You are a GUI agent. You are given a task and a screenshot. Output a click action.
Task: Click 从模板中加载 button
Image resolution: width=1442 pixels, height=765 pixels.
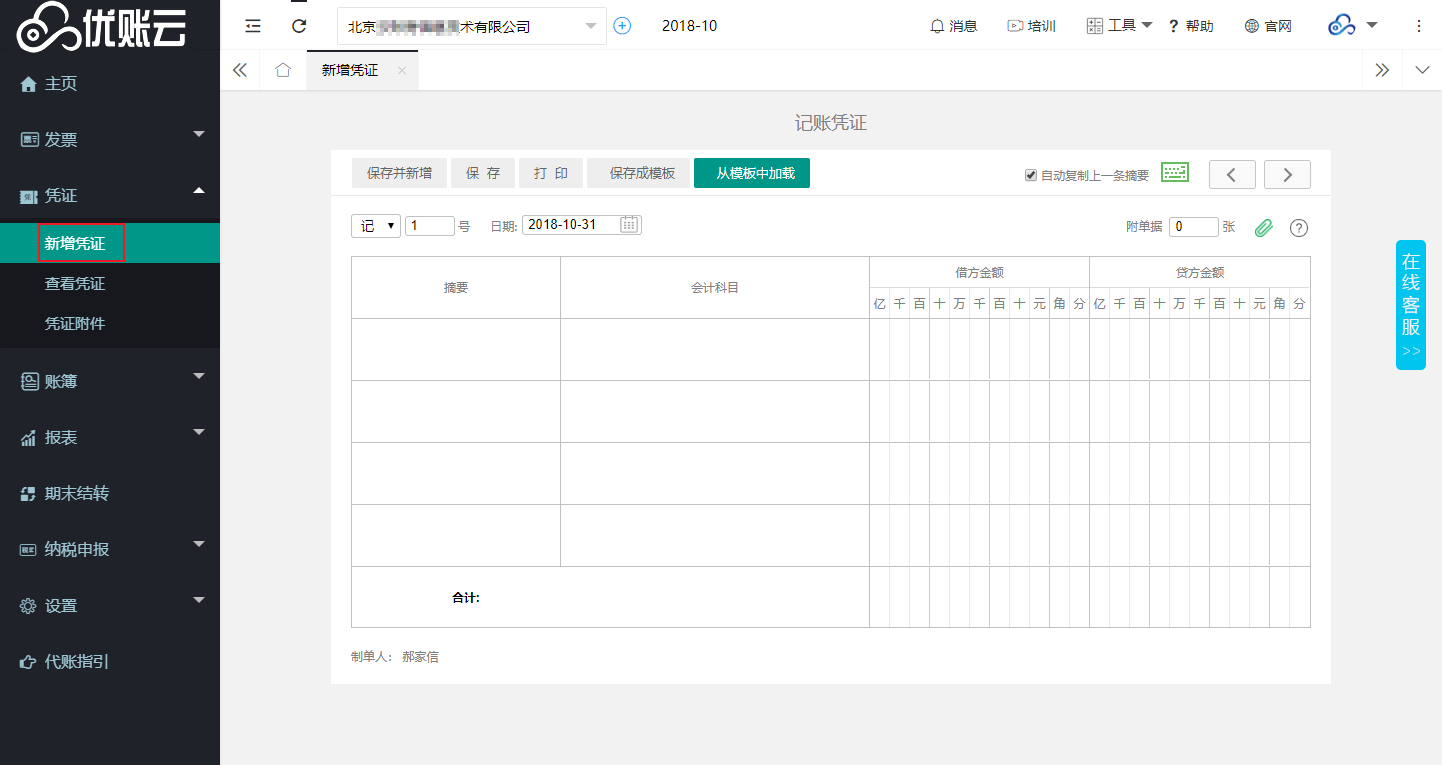coord(752,173)
